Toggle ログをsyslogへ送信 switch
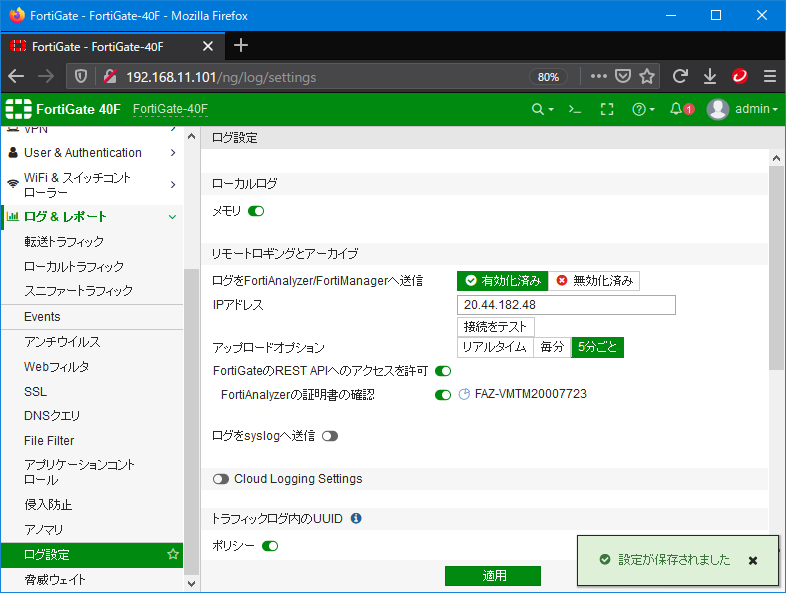Viewport: 786px width, 593px height. pyautogui.click(x=330, y=436)
